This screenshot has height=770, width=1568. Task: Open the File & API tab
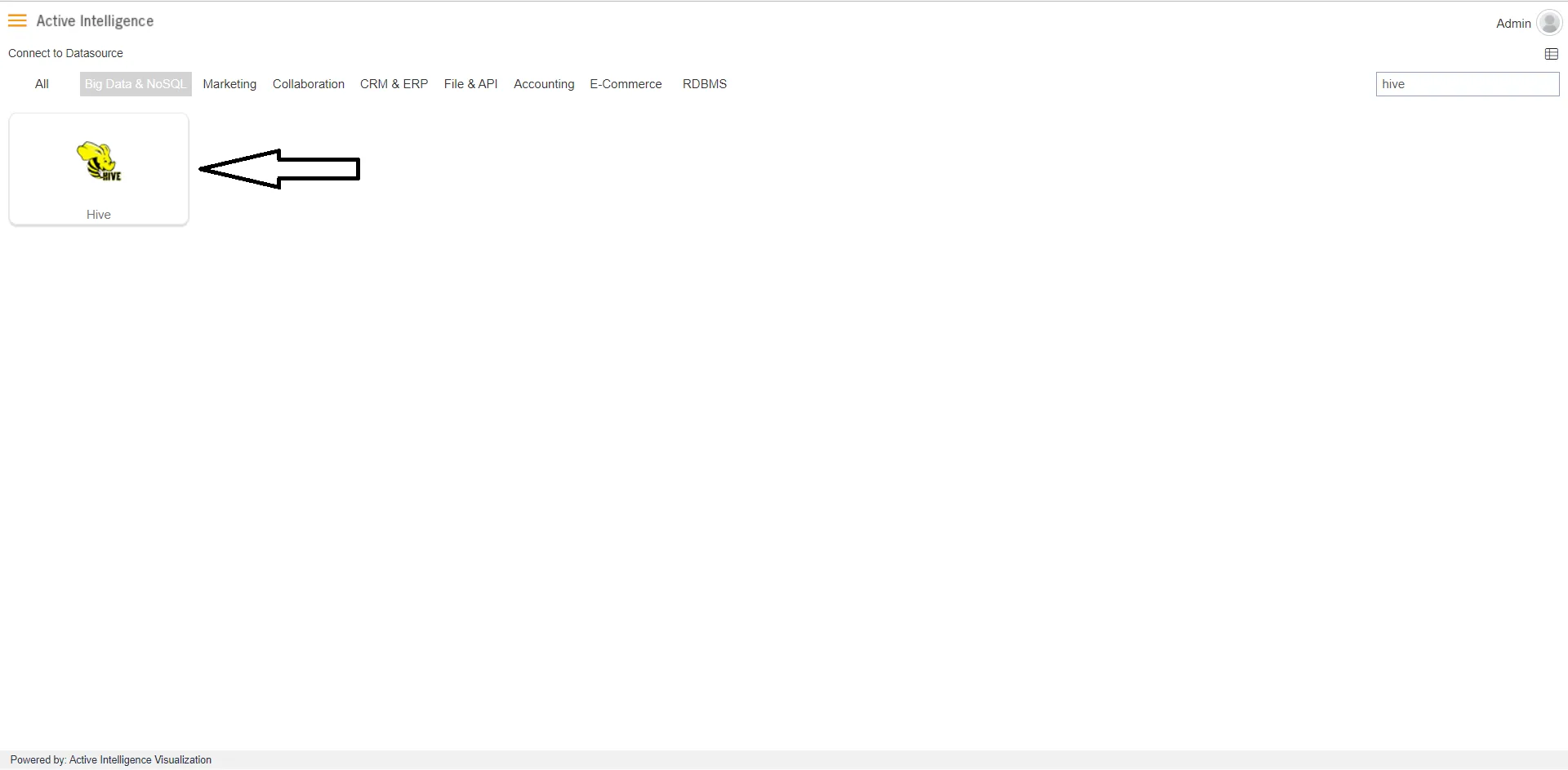click(471, 84)
